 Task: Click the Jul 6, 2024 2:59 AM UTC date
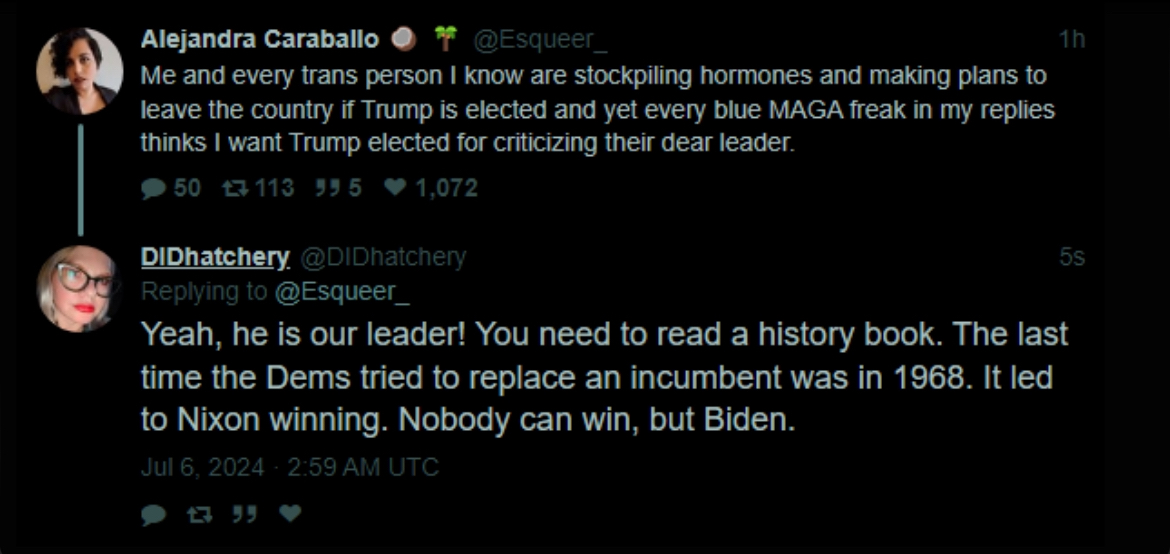290,468
